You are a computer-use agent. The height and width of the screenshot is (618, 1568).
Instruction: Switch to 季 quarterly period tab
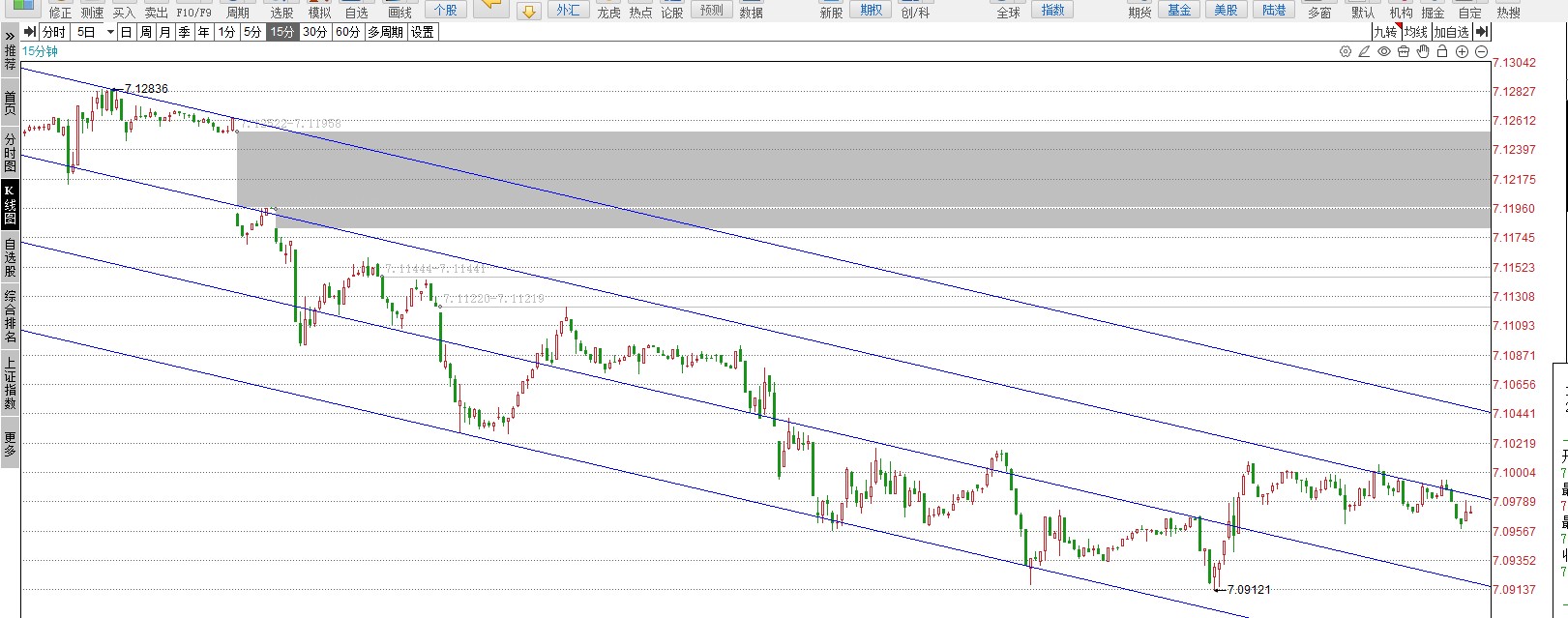click(x=184, y=32)
